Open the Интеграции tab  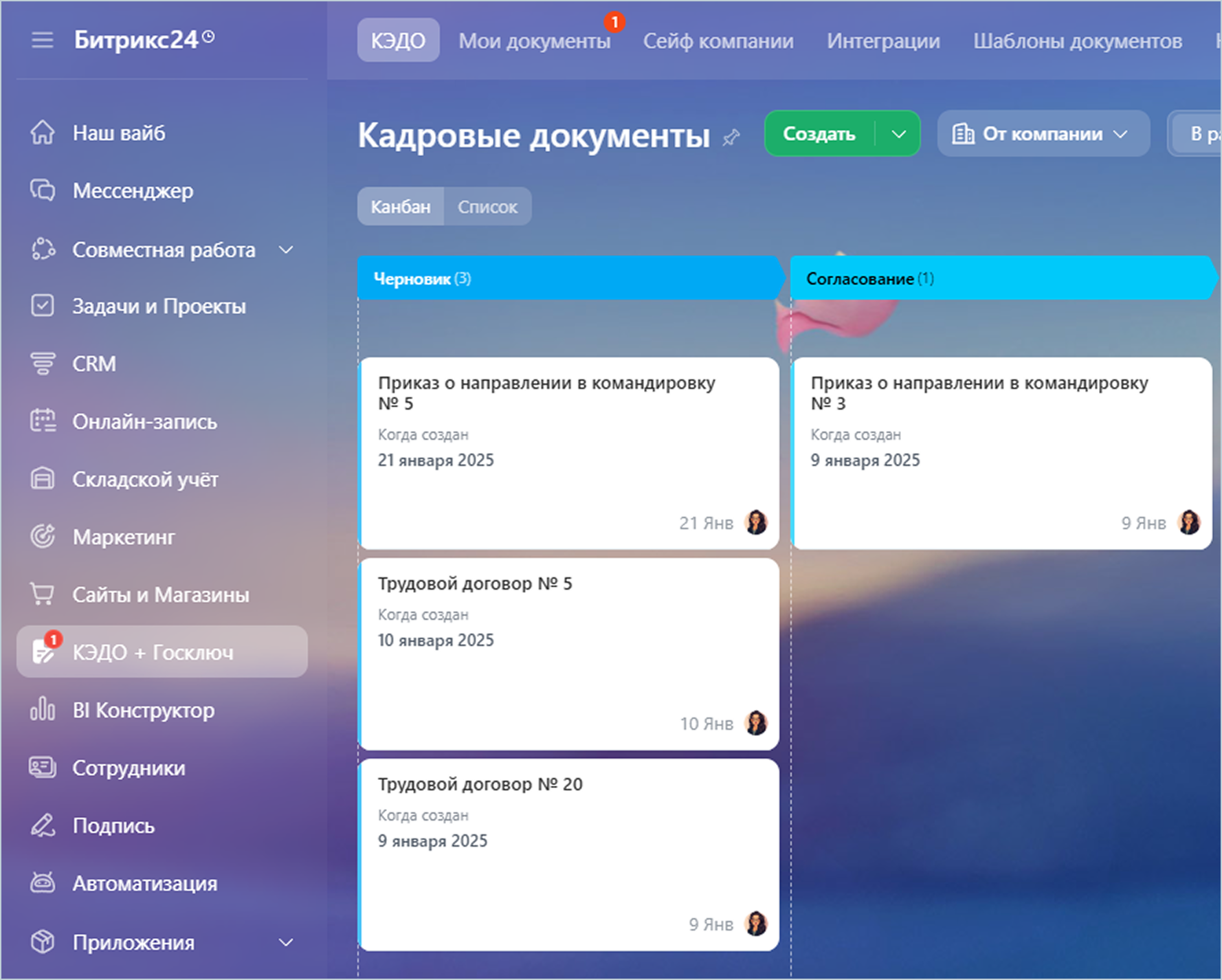pos(883,41)
